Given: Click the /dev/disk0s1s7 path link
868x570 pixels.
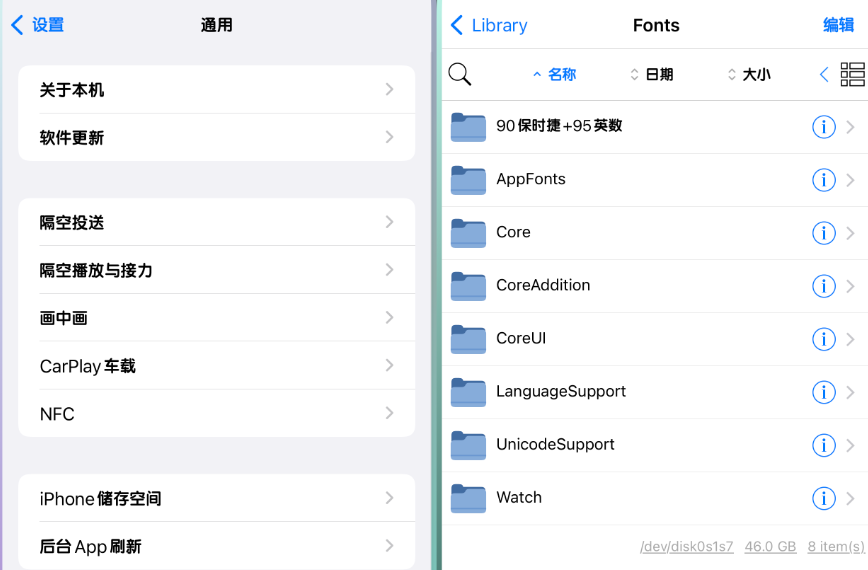Looking at the screenshot, I should click(686, 547).
